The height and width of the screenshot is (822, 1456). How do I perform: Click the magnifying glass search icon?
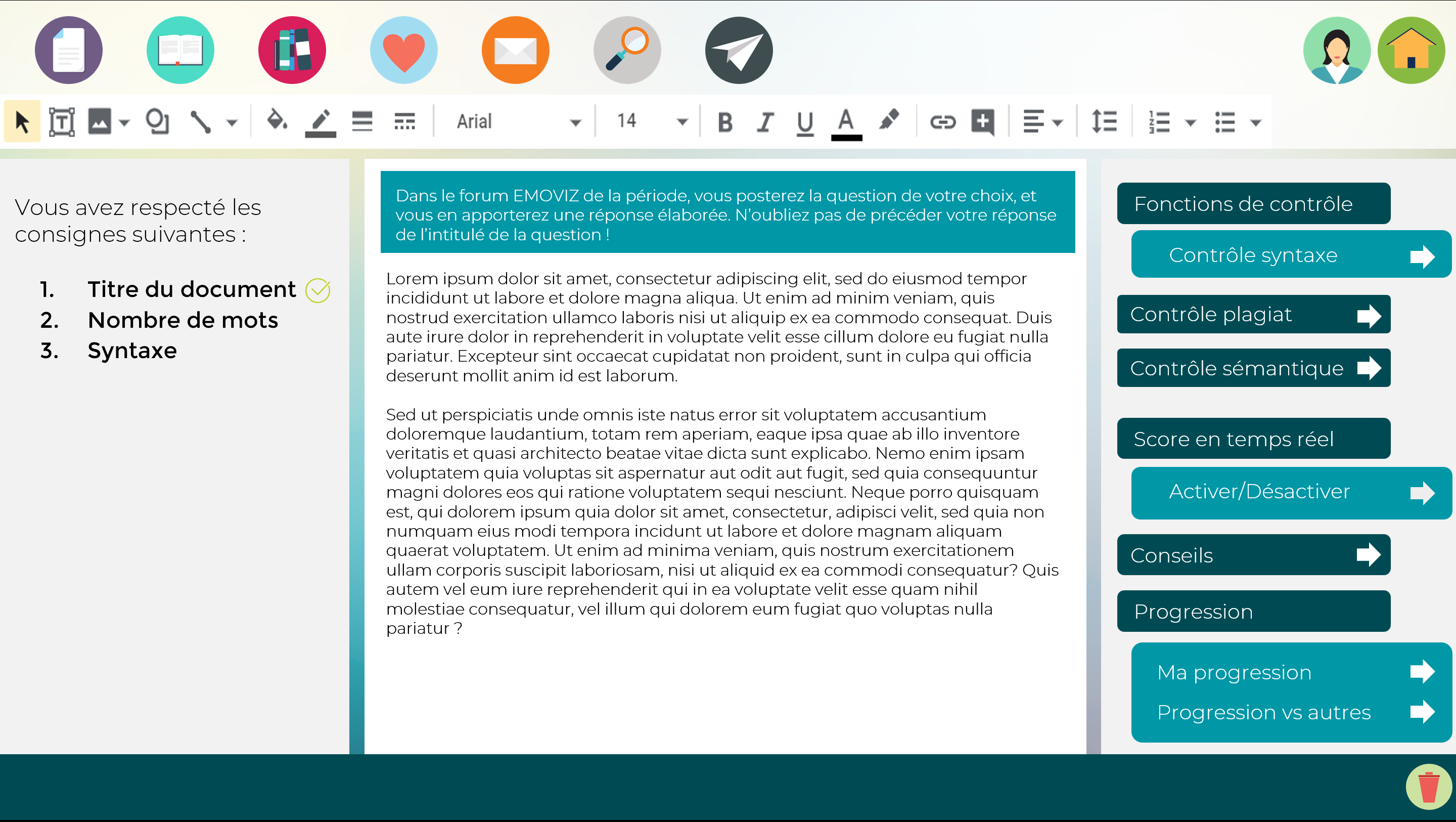[x=627, y=51]
